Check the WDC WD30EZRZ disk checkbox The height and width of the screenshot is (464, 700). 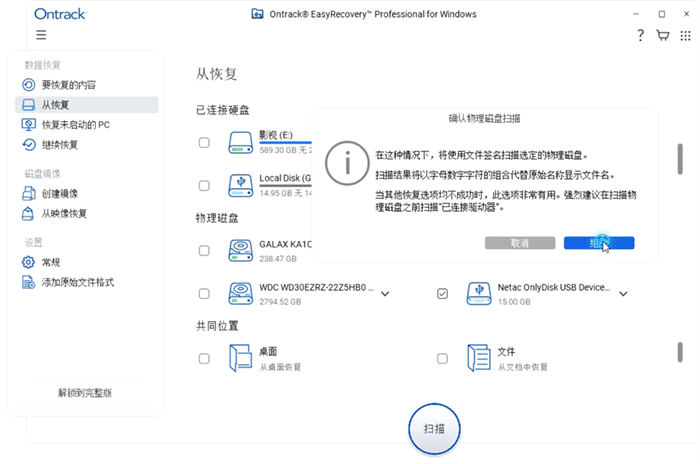coord(204,293)
